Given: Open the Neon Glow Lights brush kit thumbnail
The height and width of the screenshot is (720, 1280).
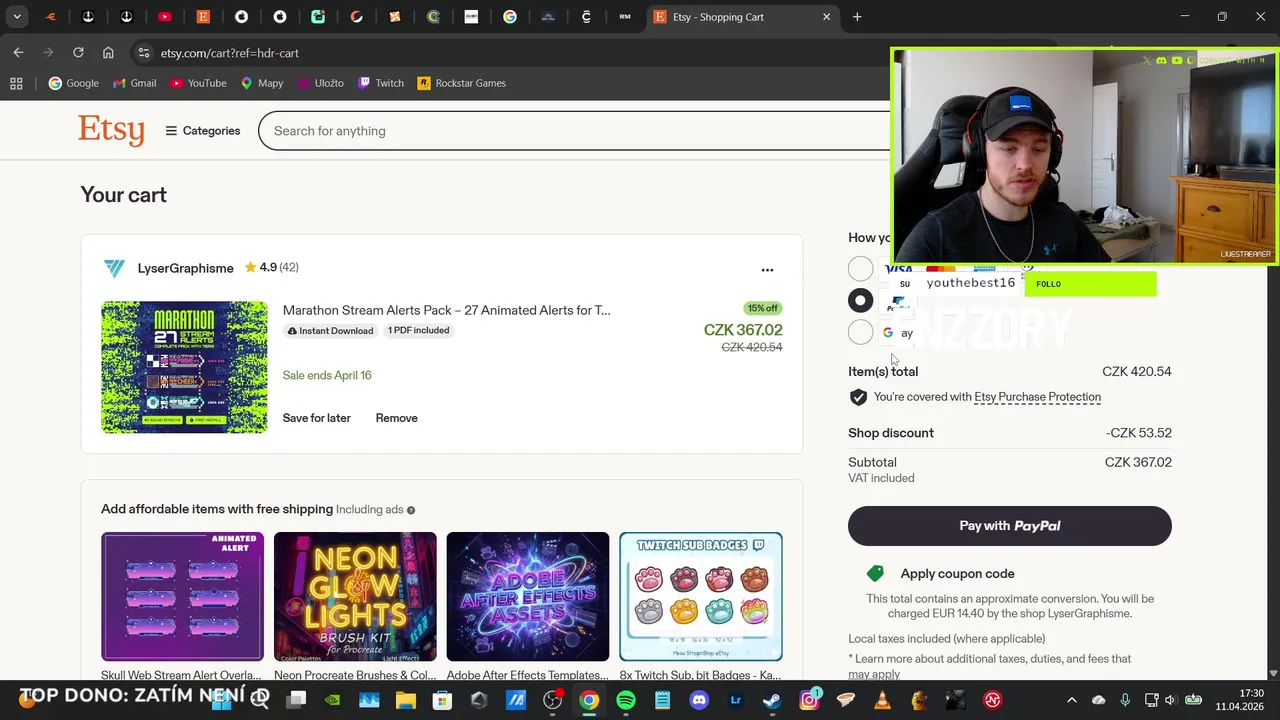Looking at the screenshot, I should click(x=355, y=596).
